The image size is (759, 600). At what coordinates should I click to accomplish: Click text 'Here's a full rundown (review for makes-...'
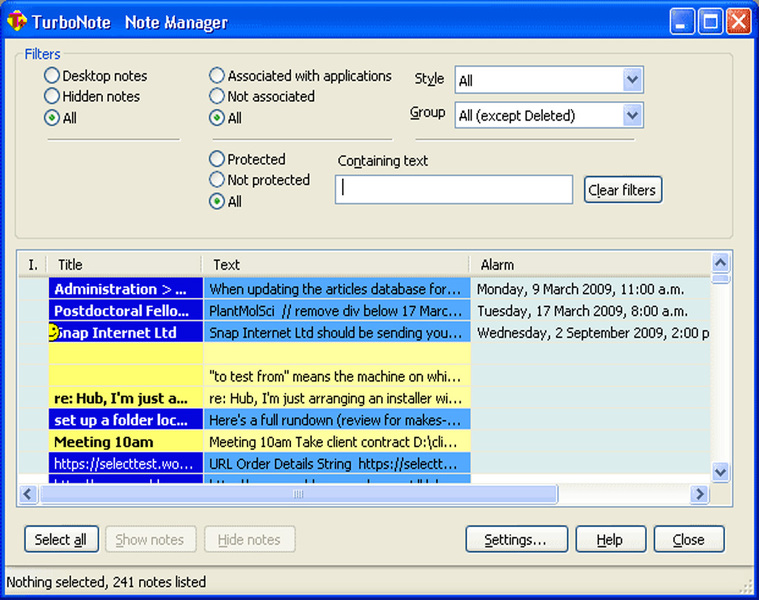point(335,420)
